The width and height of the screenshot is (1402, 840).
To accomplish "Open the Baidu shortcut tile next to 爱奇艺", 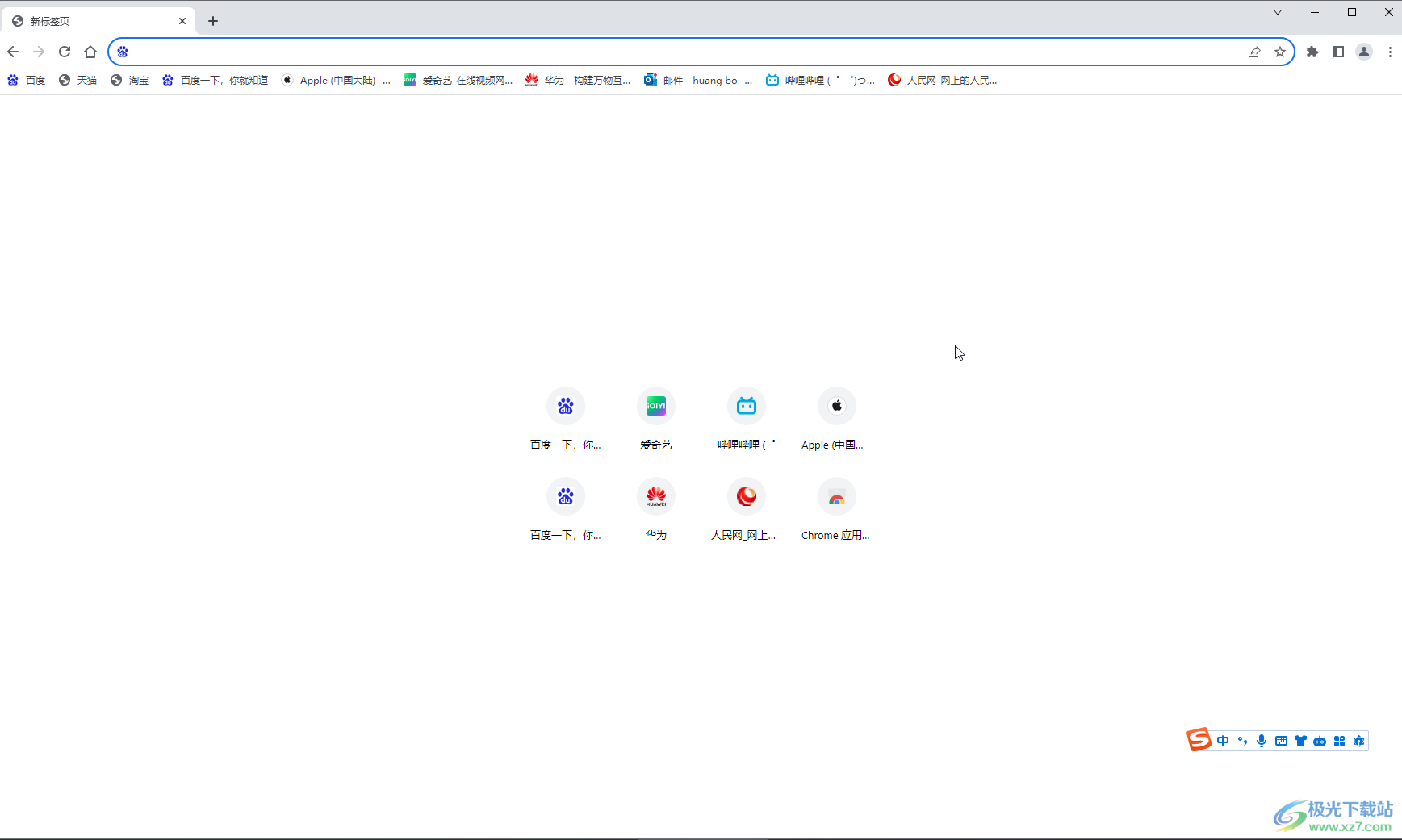I will (566, 419).
